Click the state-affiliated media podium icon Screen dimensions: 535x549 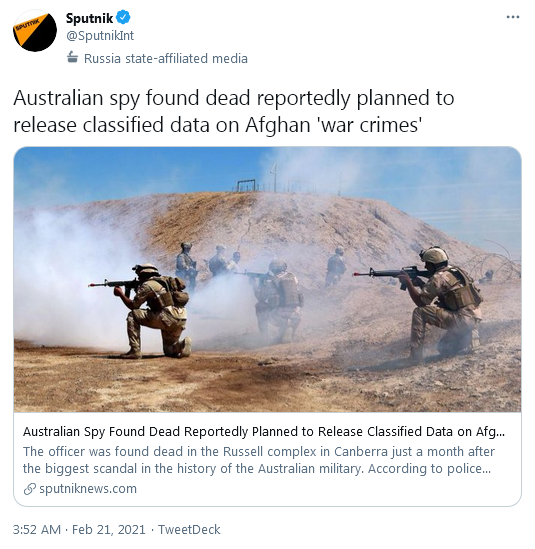pyautogui.click(x=72, y=57)
